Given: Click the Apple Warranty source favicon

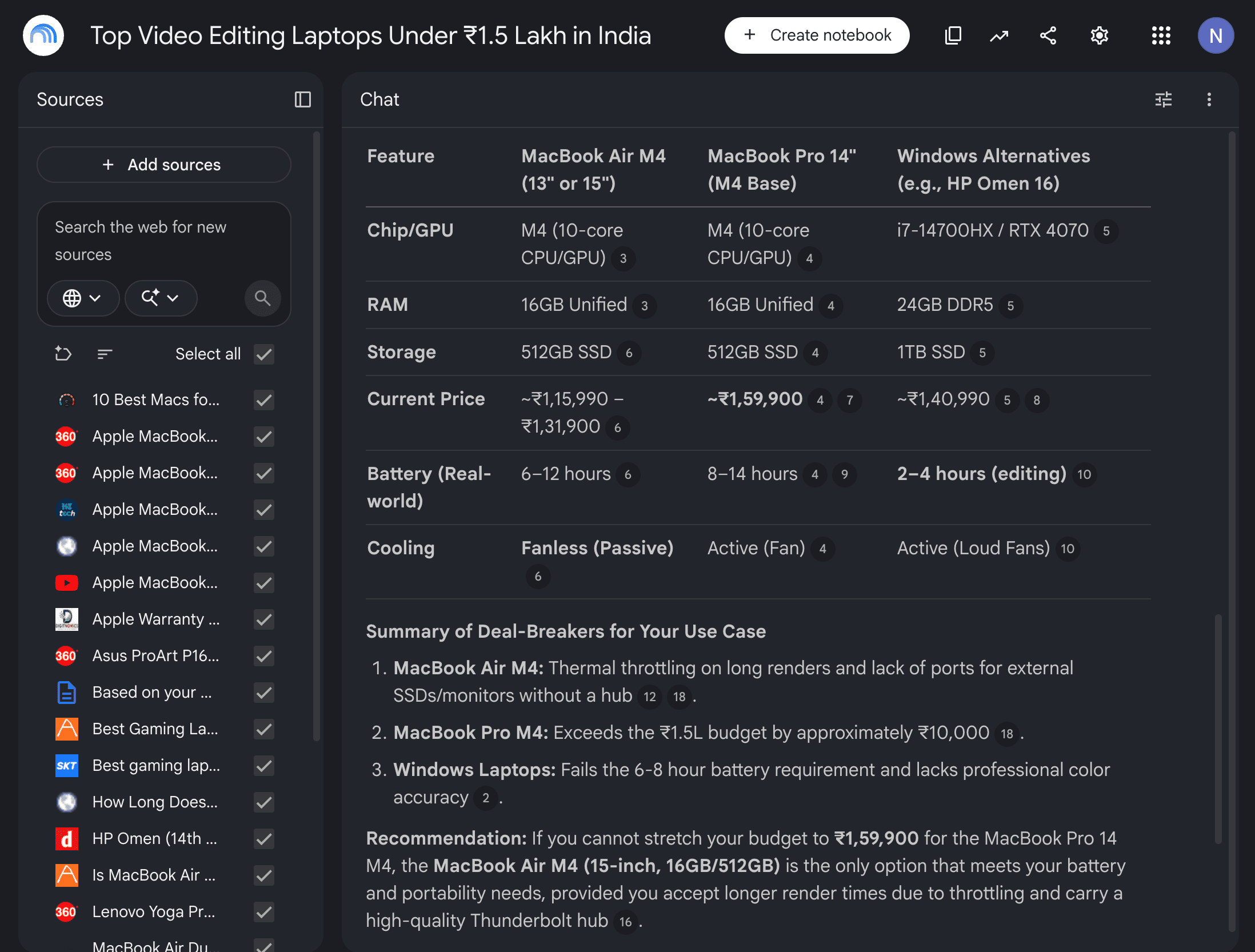Looking at the screenshot, I should pos(66,619).
